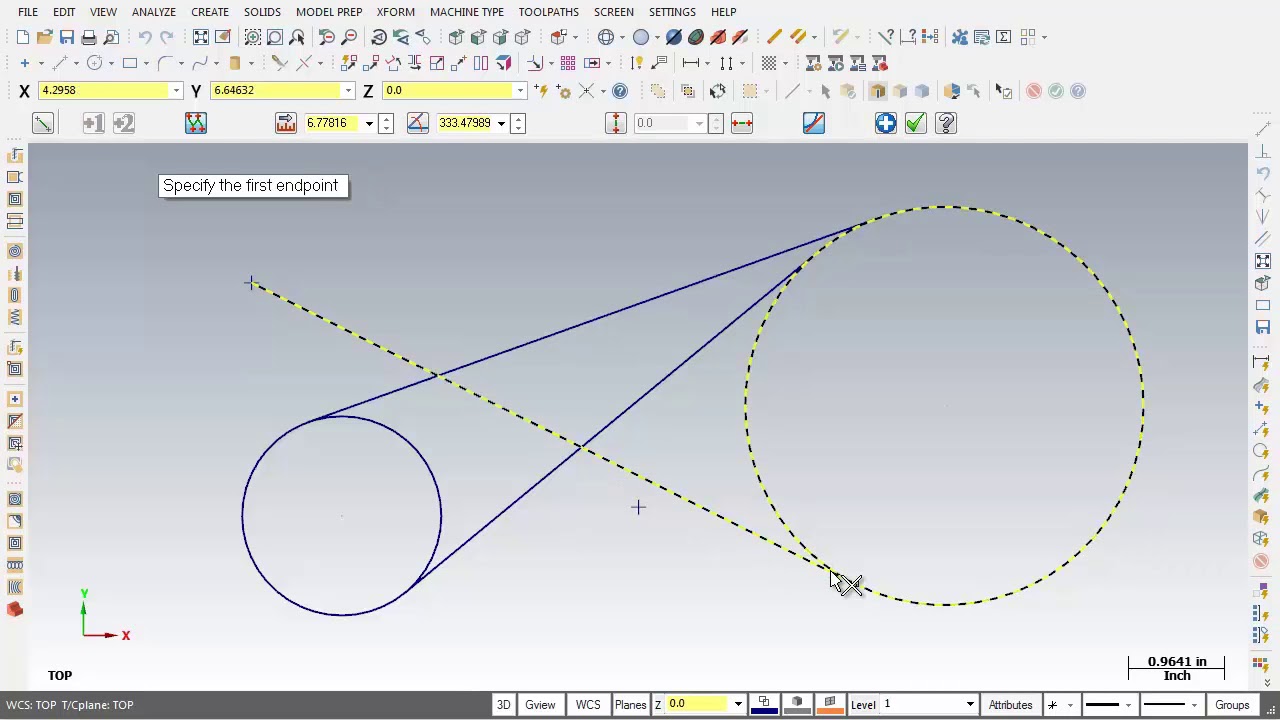Open the ANALYZE menu
The width and height of the screenshot is (1280, 720).
coord(154,12)
